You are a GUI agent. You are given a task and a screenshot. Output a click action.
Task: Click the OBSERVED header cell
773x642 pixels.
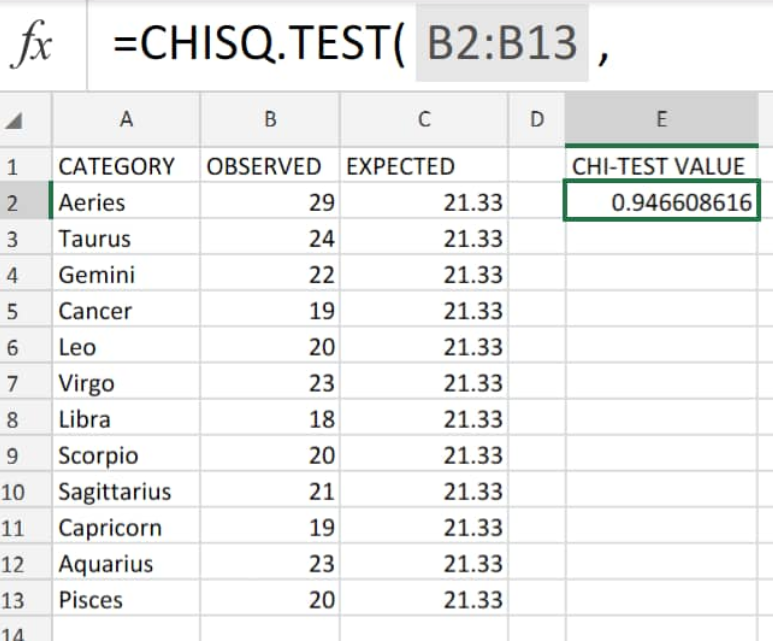click(270, 166)
